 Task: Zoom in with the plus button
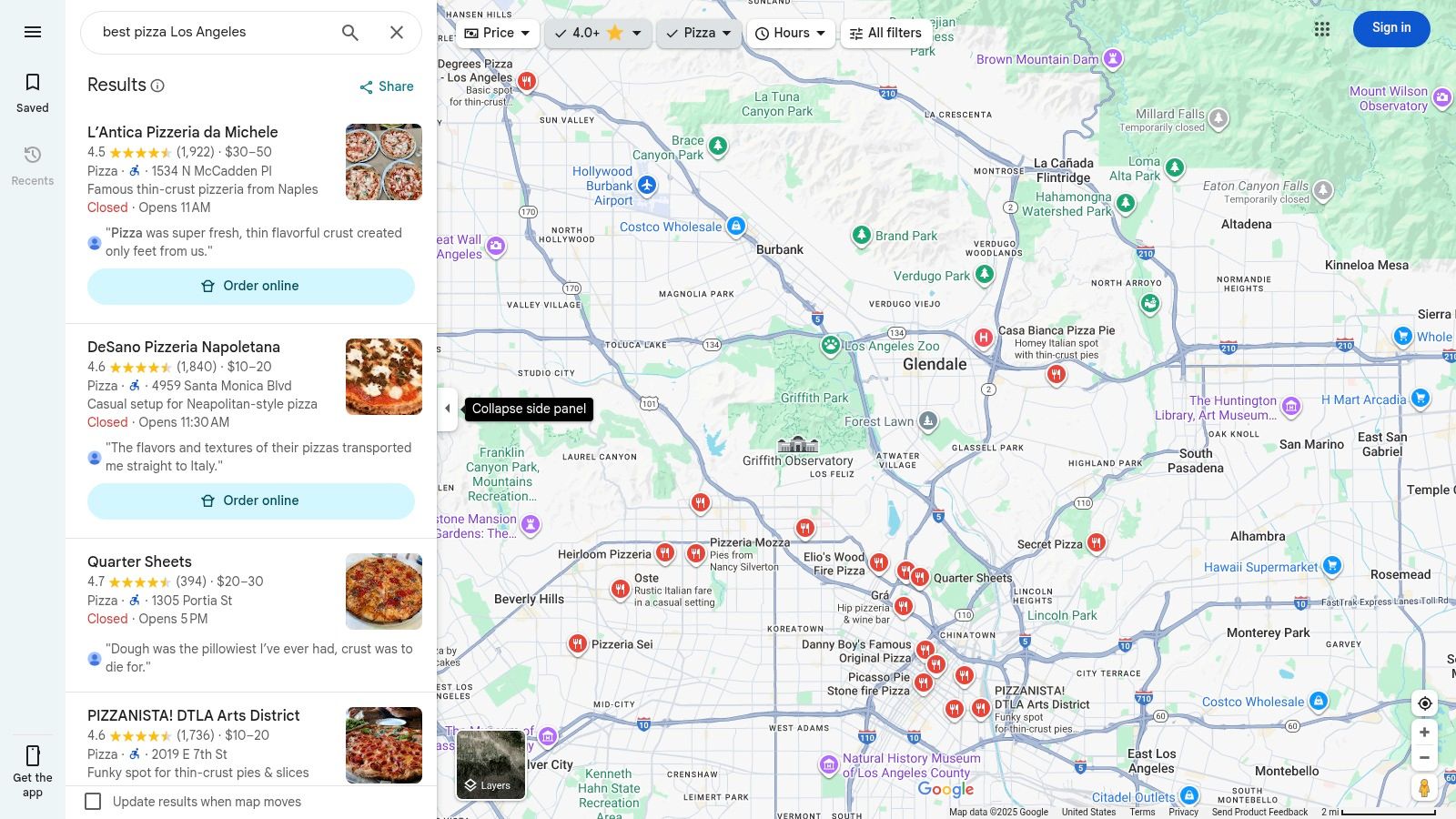click(x=1425, y=733)
